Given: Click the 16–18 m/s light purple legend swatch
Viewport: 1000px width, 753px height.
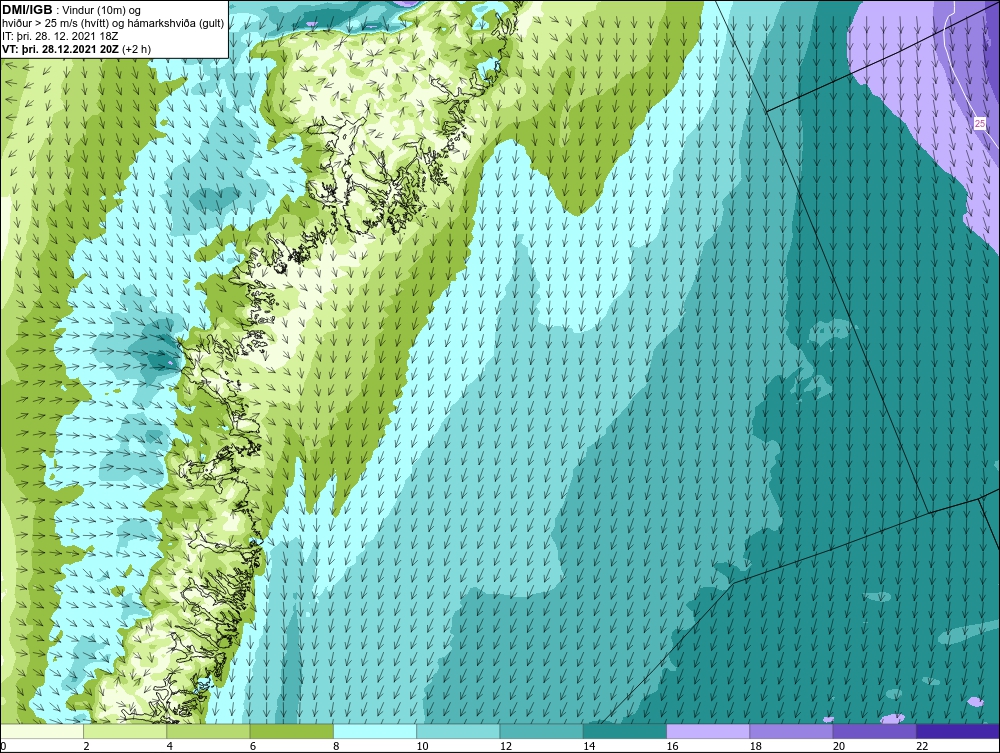Looking at the screenshot, I should 708,731.
